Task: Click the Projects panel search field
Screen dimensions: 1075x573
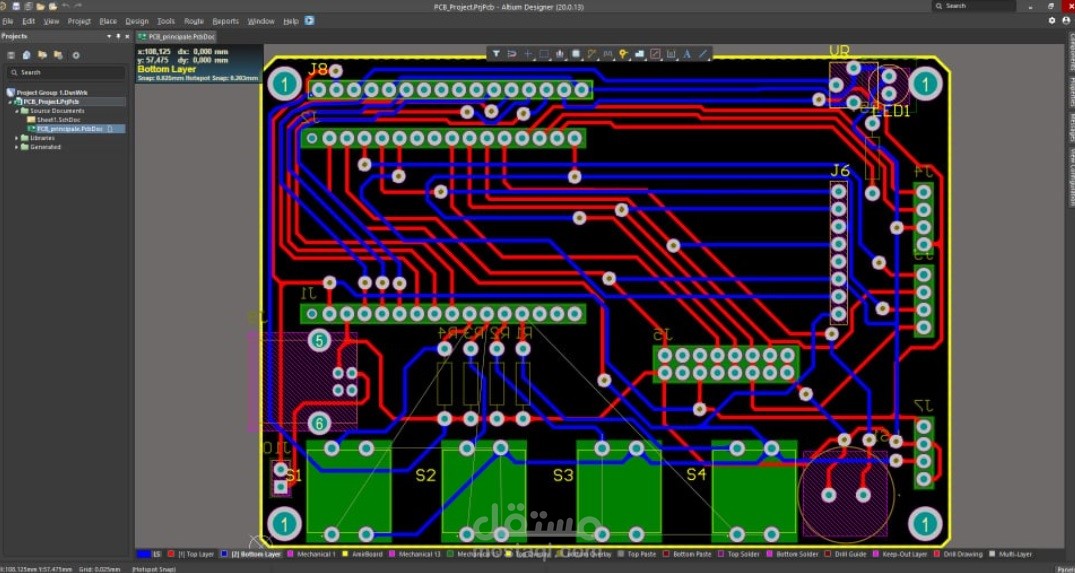Action: point(66,72)
